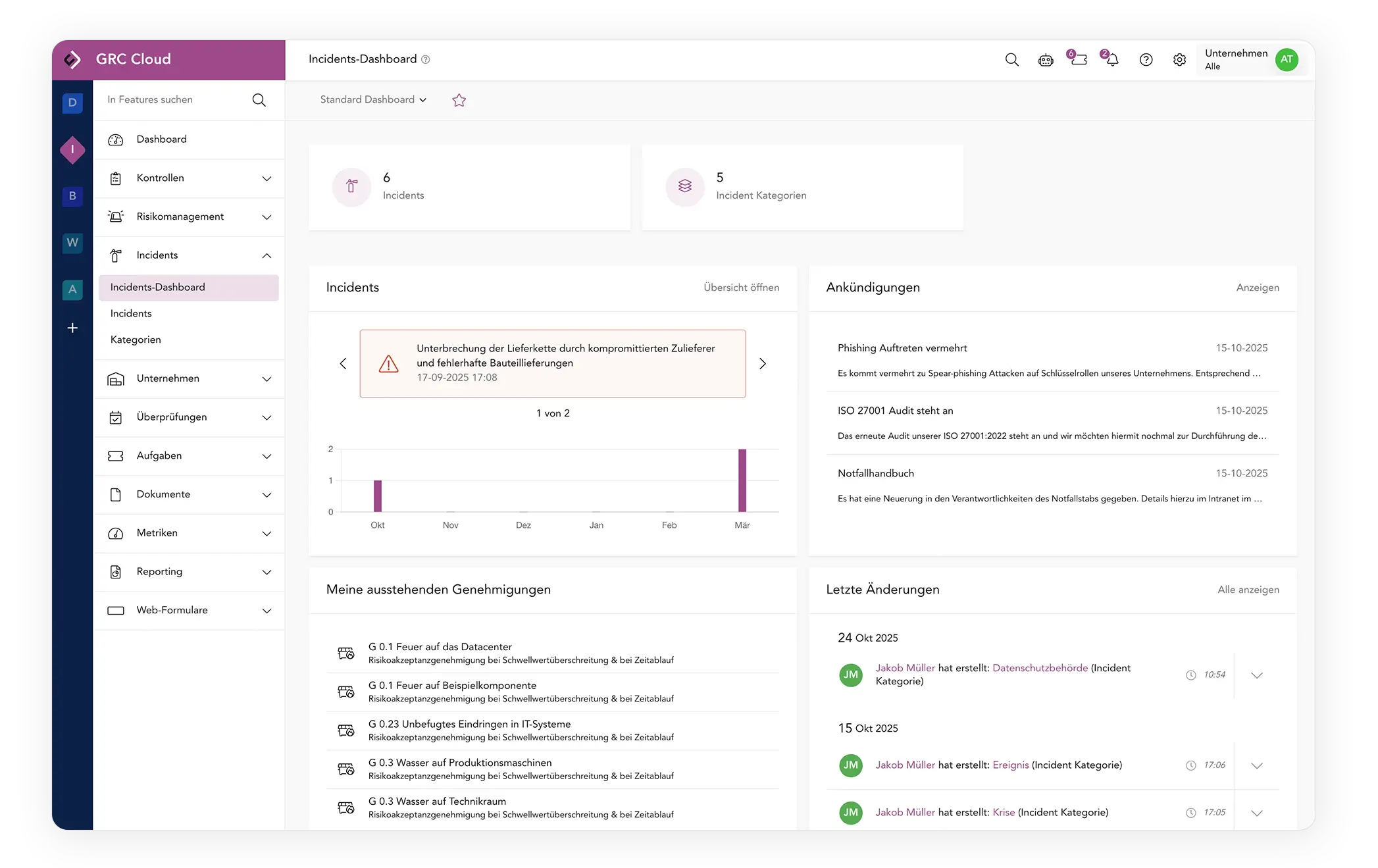The image size is (1378, 868).
Task: Click Alle anzeigen in Letzte Änderungen
Action: click(x=1248, y=589)
